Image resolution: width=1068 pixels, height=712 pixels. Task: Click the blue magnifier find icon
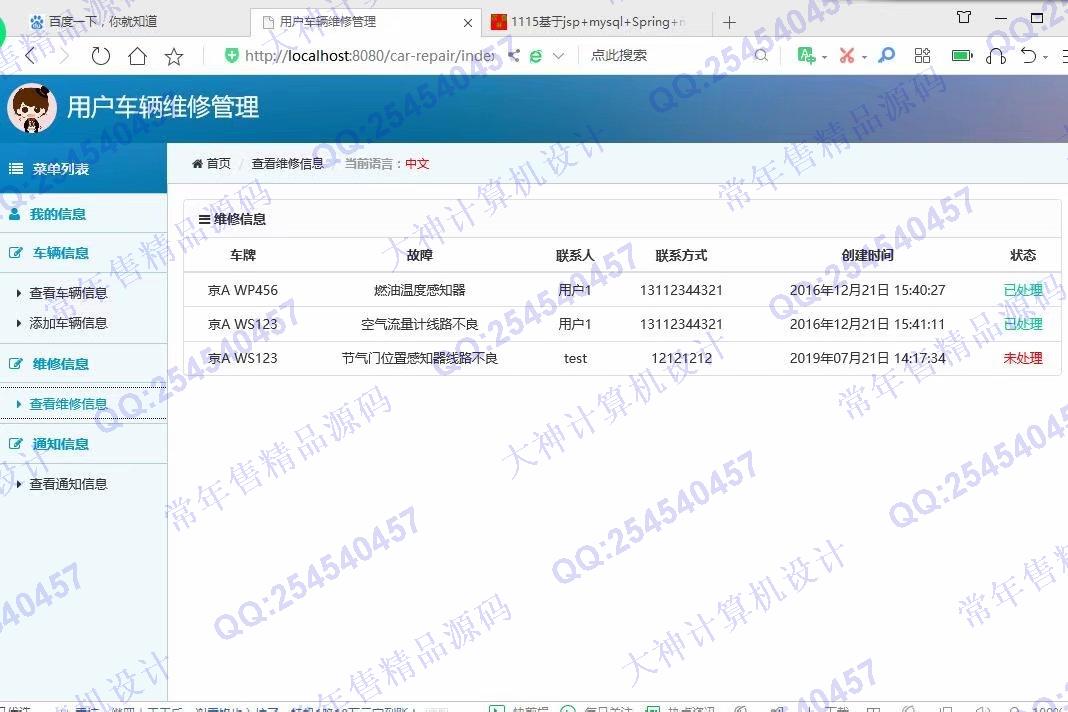coord(886,55)
